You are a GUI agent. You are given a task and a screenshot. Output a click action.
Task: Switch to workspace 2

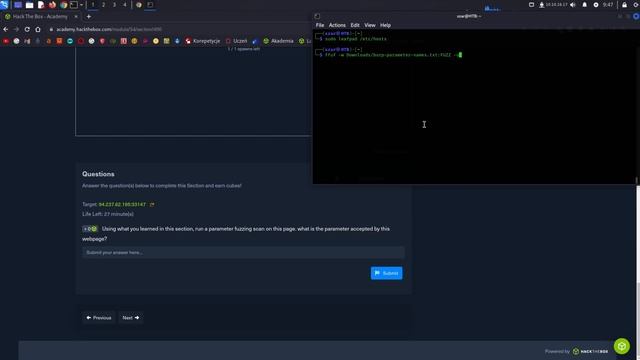pyautogui.click(x=103, y=5)
